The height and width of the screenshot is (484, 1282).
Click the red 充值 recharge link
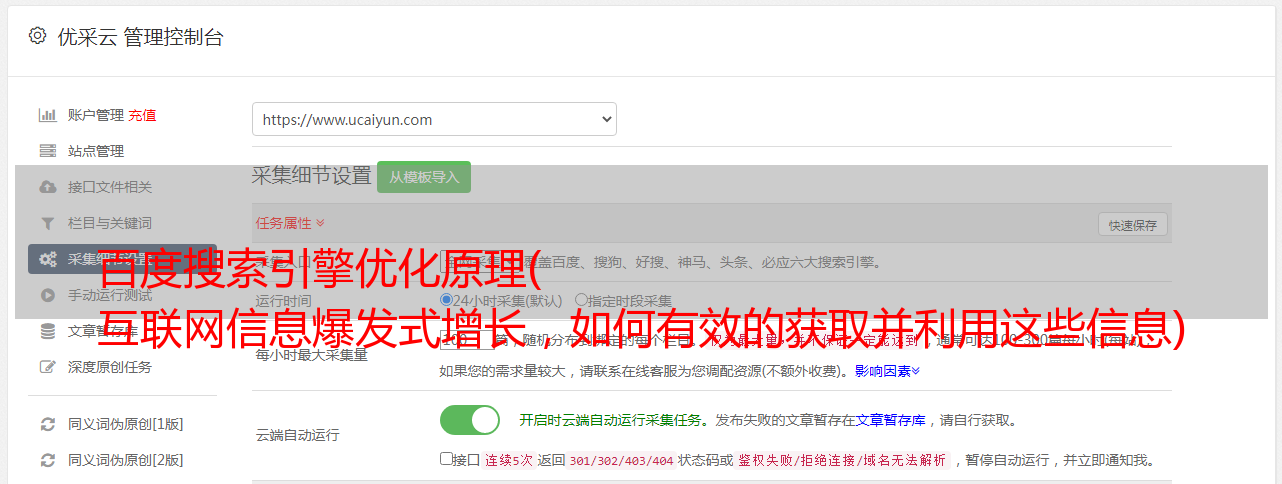coord(142,115)
